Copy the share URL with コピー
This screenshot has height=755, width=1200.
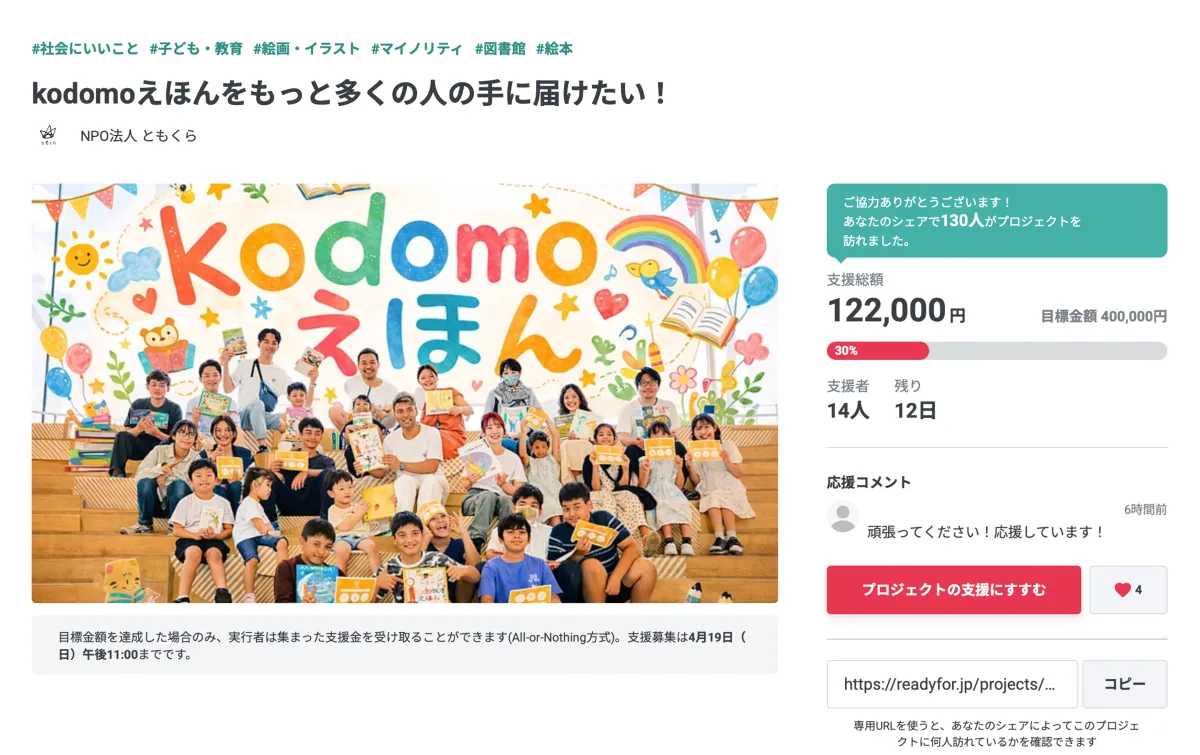click(x=1124, y=684)
